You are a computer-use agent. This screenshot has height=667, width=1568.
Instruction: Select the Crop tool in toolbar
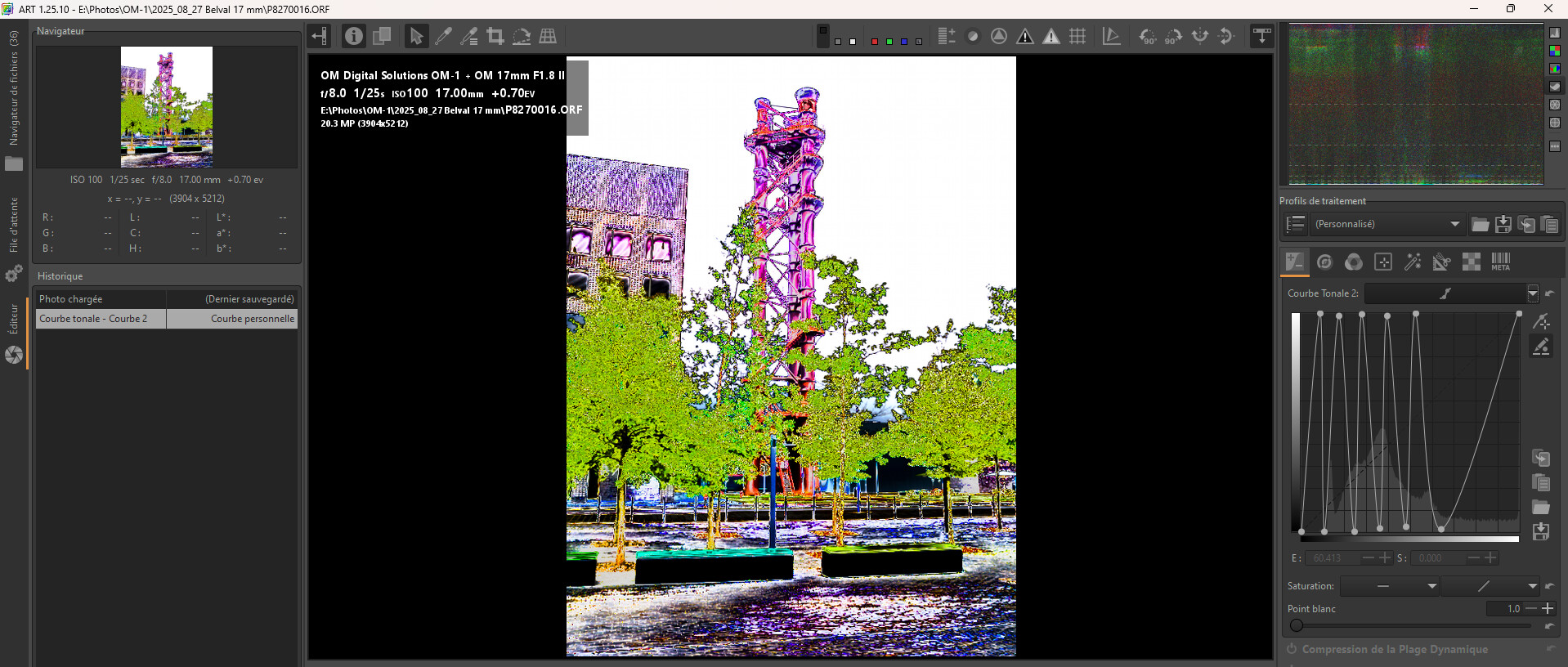495,36
